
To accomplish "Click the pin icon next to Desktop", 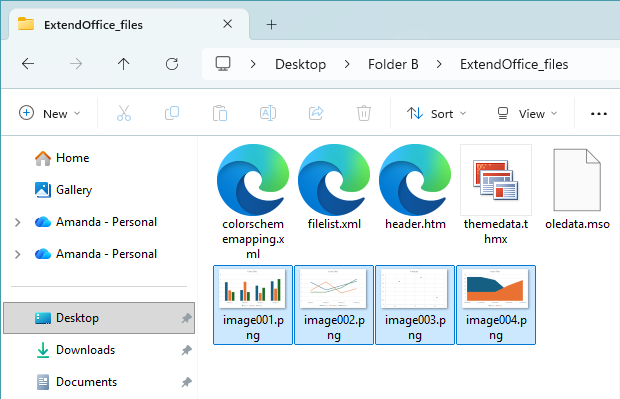I will 186,318.
